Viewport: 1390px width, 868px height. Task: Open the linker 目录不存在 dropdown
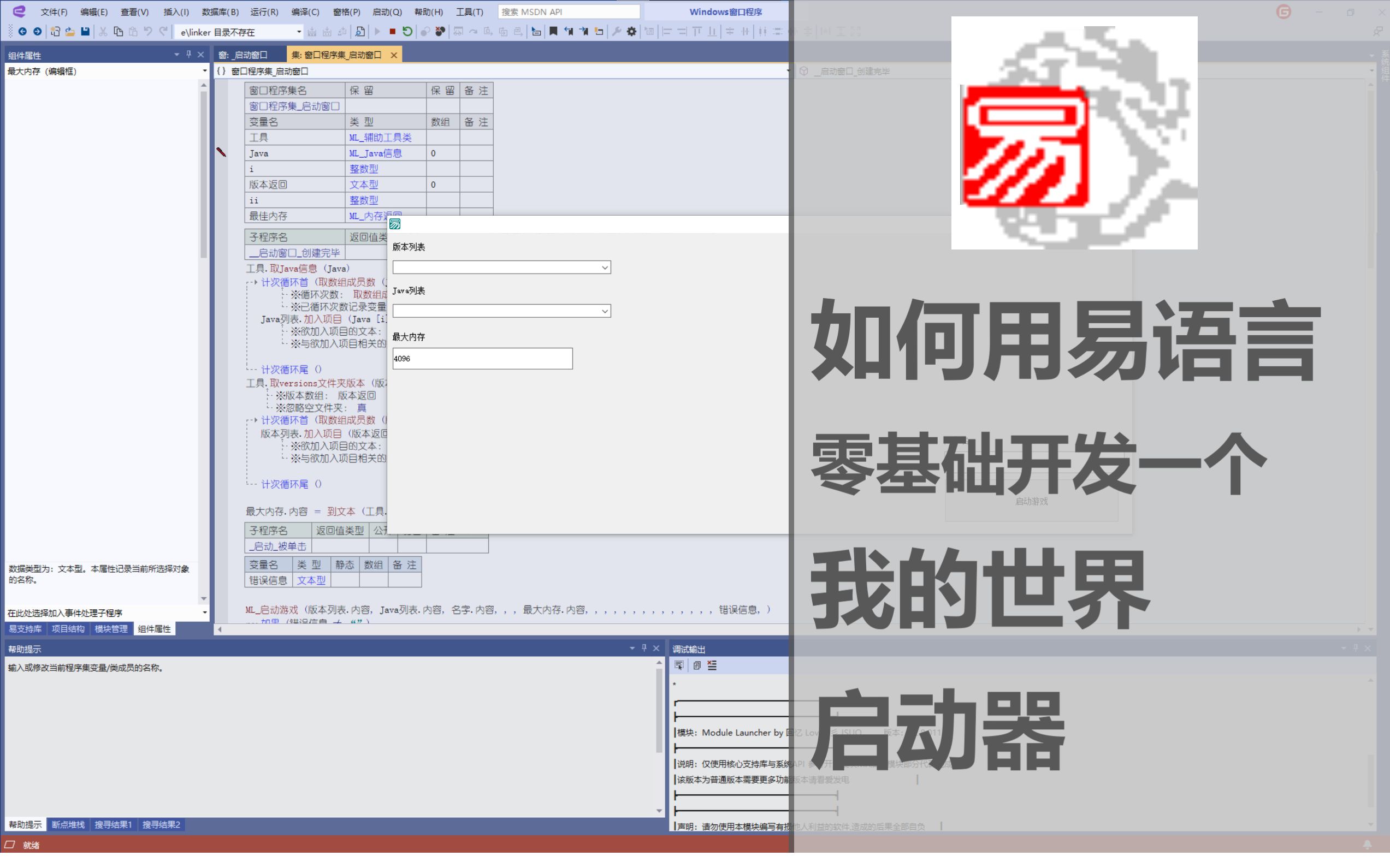pos(299,32)
